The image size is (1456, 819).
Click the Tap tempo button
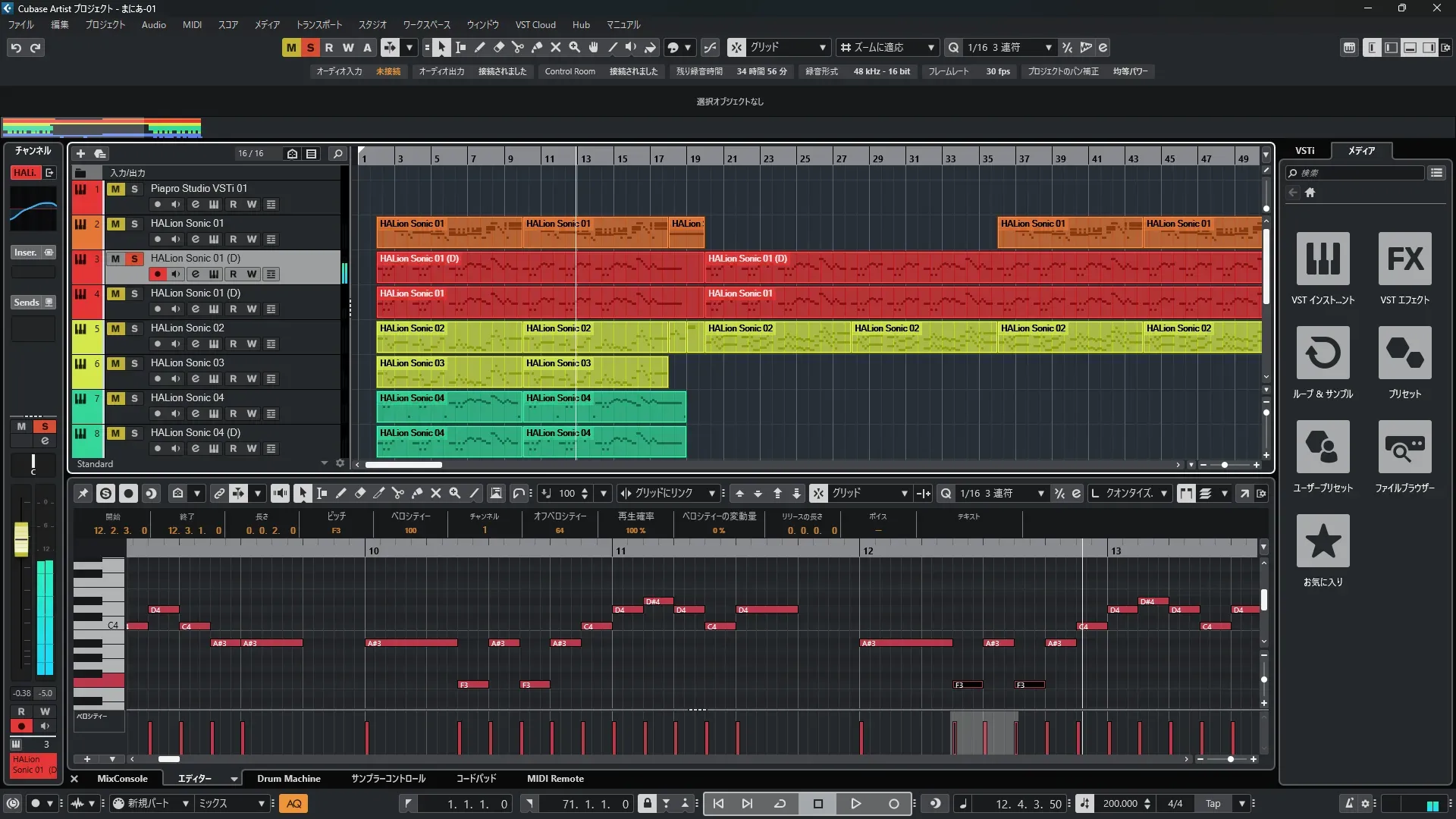pos(1213,803)
